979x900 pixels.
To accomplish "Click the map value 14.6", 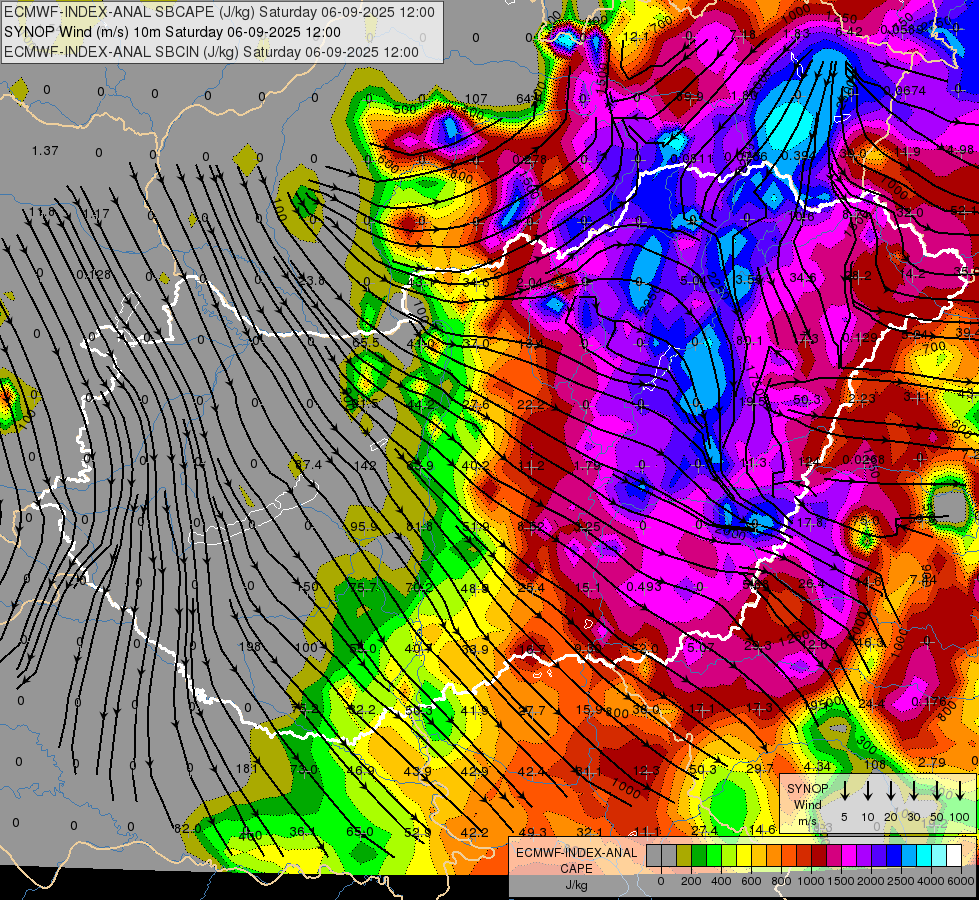I will pyautogui.click(x=762, y=829).
